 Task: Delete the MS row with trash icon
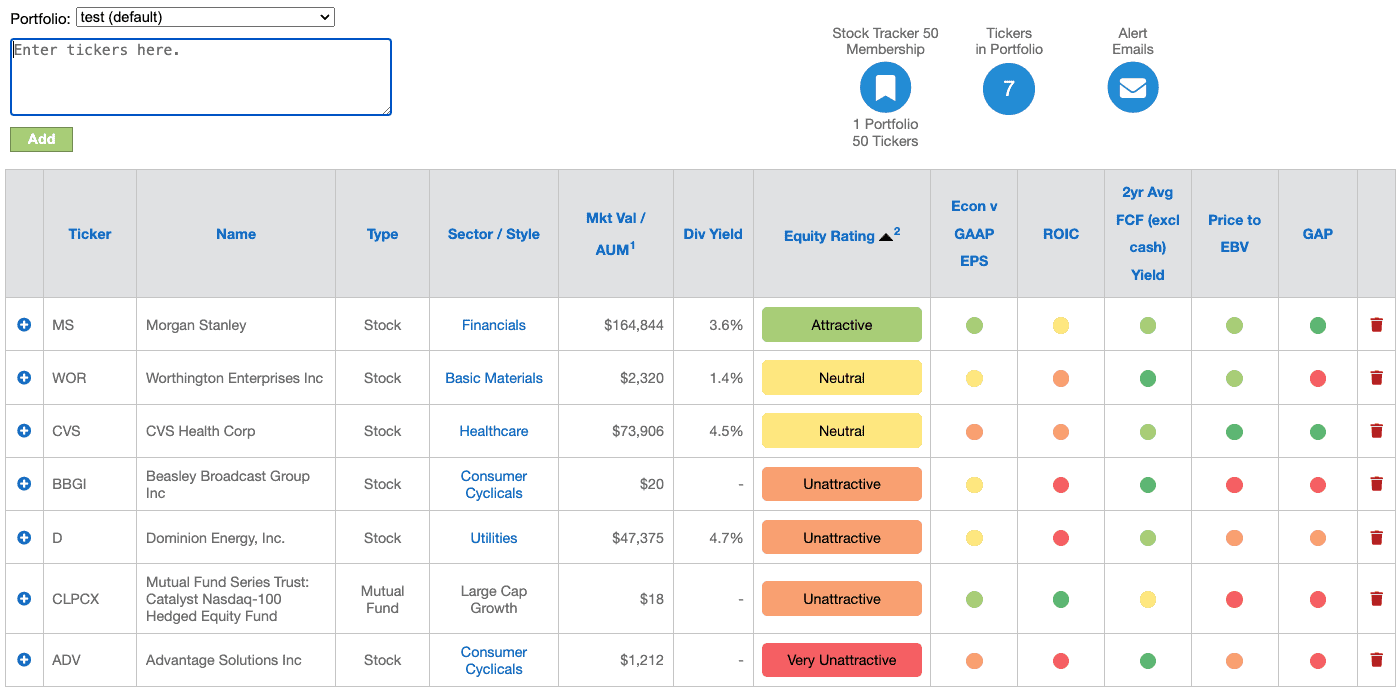[x=1377, y=325]
